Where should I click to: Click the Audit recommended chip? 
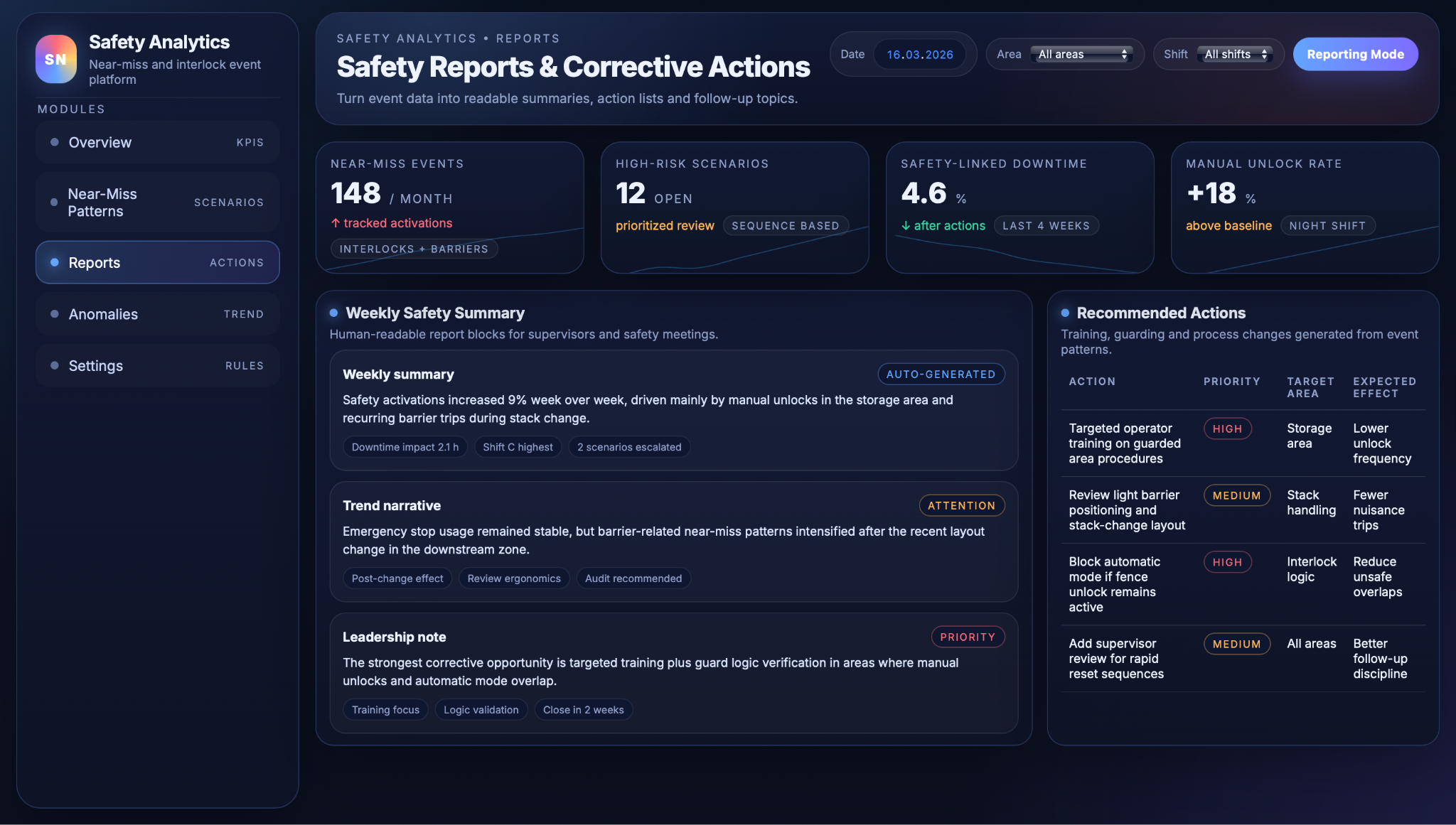[x=633, y=578]
